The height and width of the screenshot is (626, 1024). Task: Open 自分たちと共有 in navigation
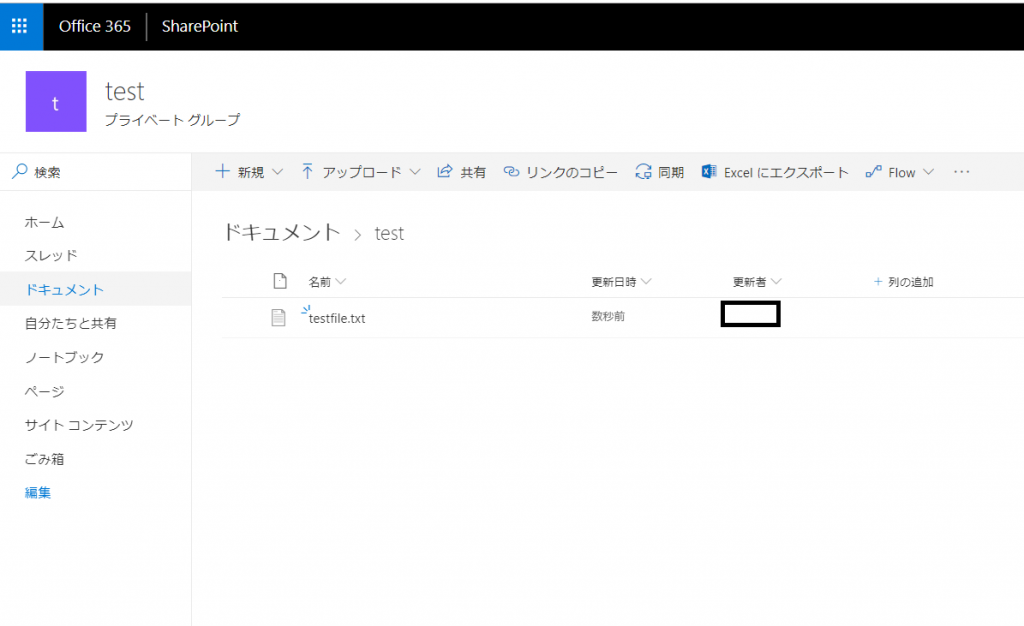pyautogui.click(x=71, y=323)
